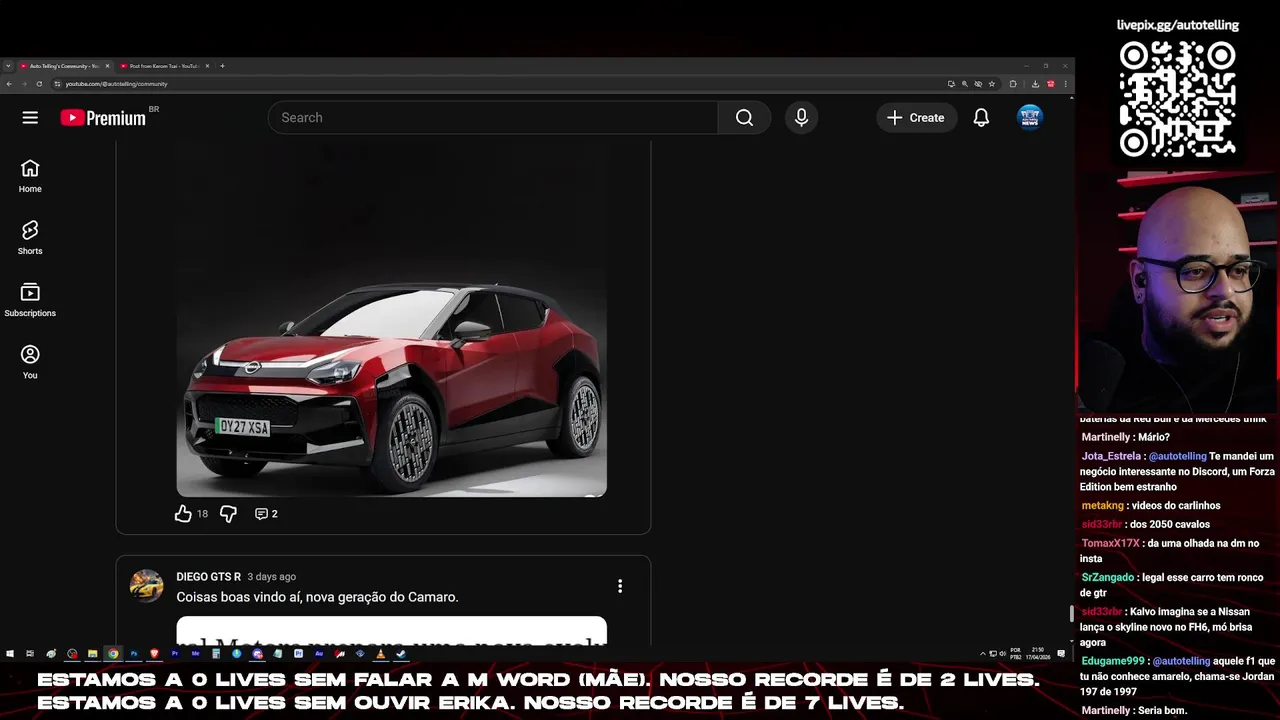Viewport: 1280px width, 720px height.
Task: Start voice search with microphone icon
Action: 801,117
